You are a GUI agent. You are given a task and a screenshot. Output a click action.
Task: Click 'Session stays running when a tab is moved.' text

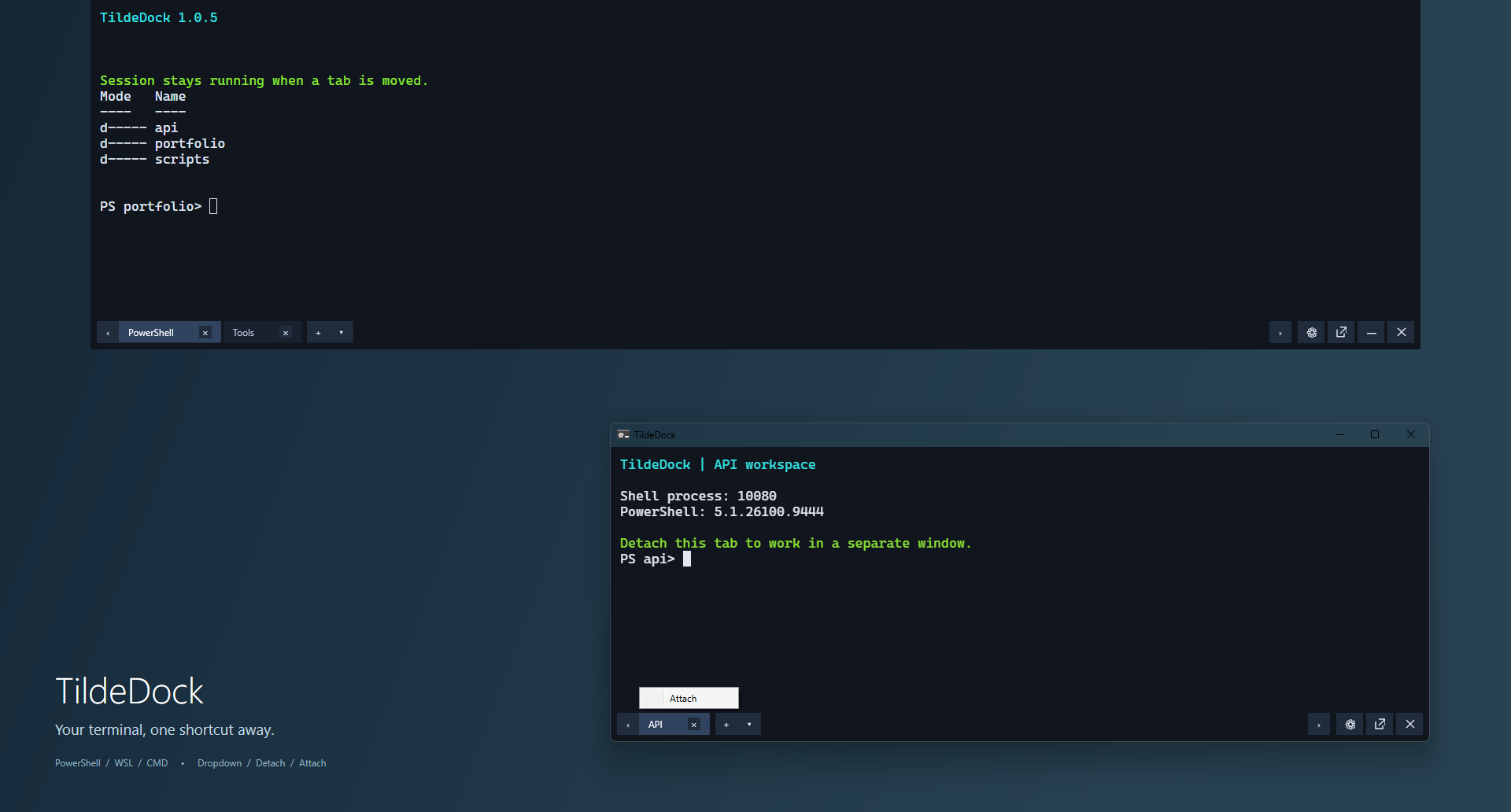[x=264, y=81]
